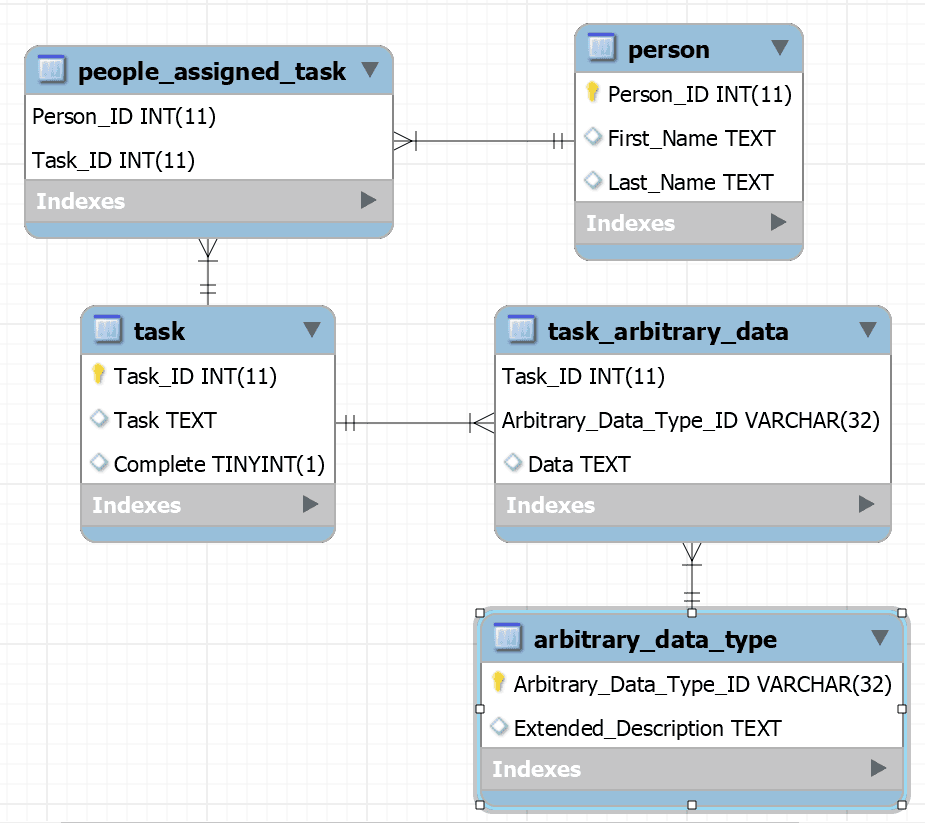Click the key icon beside Arbitrary_Data_Type_ID
925x823 pixels.
[x=497, y=684]
